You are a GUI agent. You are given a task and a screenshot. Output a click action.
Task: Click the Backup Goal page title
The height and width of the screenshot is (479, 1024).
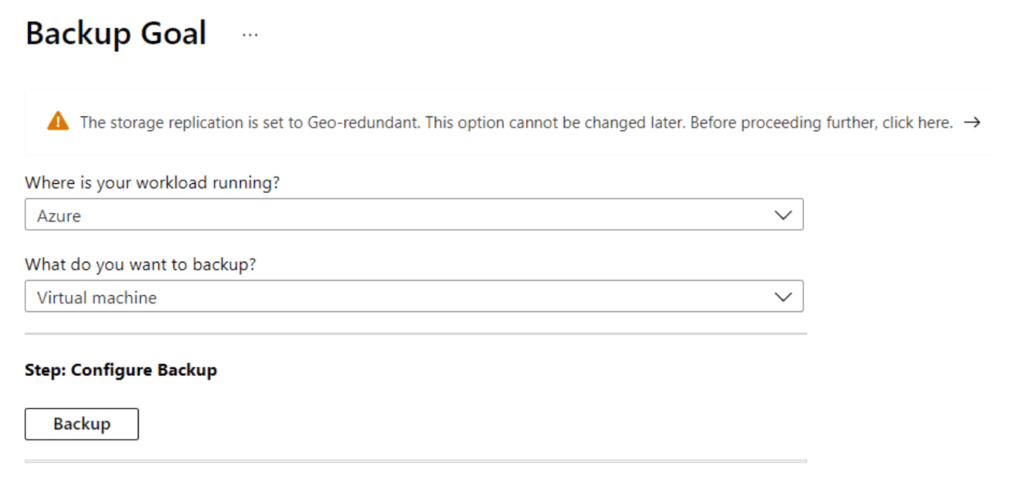pos(115,34)
